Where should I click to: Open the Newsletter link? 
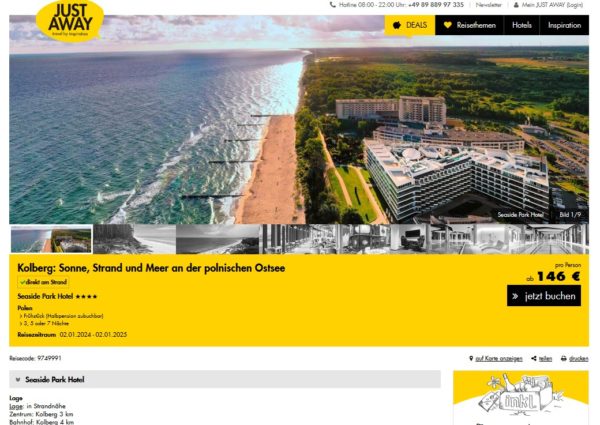click(488, 5)
